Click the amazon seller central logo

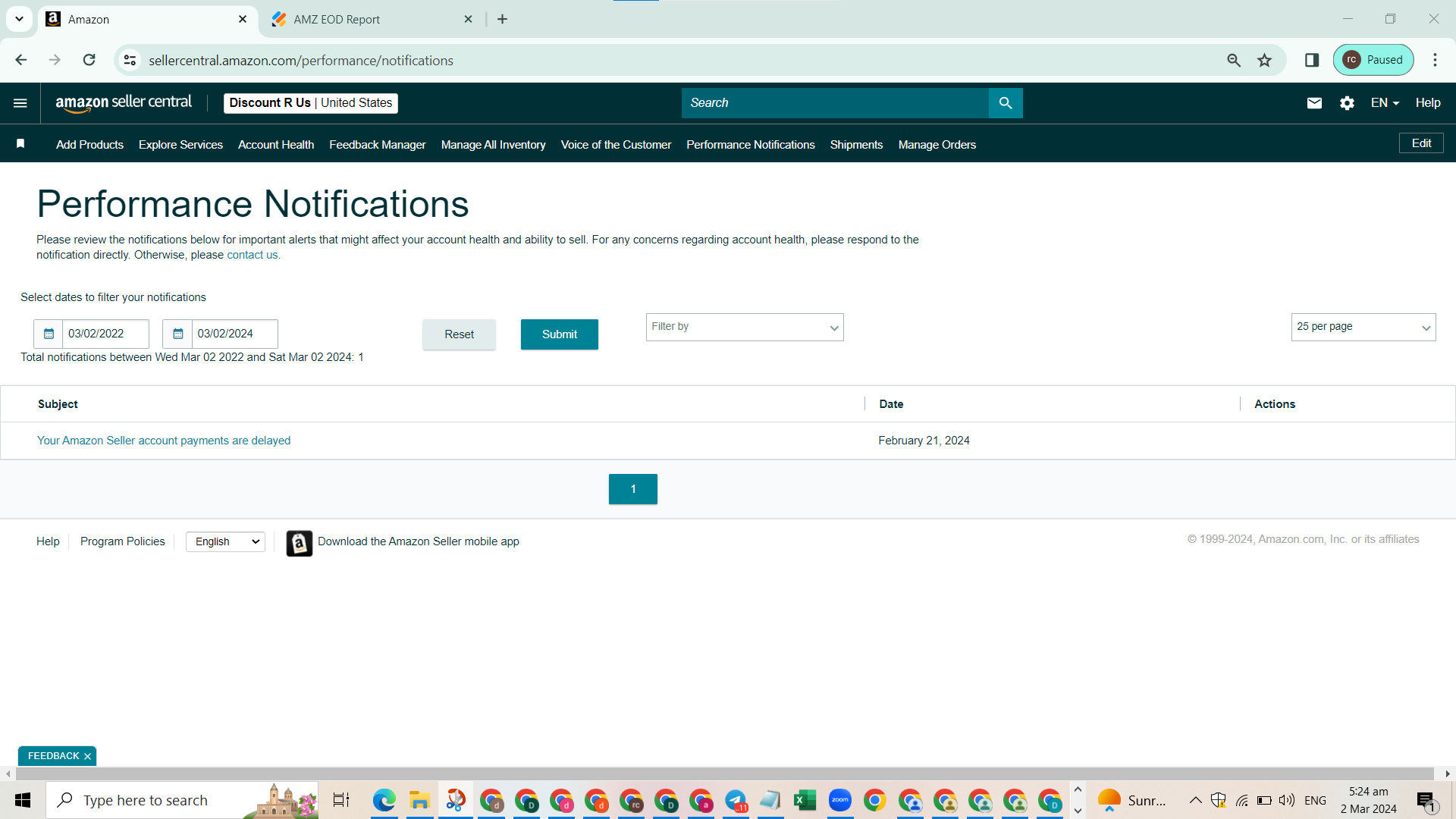[x=124, y=103]
